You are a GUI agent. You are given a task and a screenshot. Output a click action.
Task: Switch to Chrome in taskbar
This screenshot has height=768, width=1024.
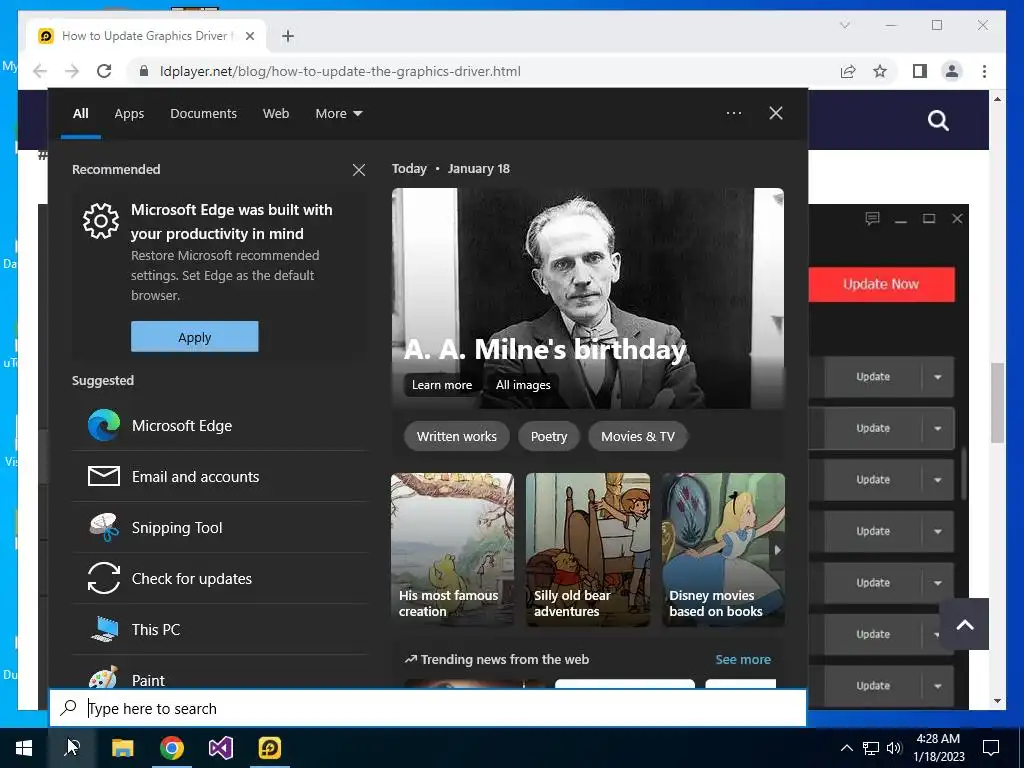tap(172, 748)
